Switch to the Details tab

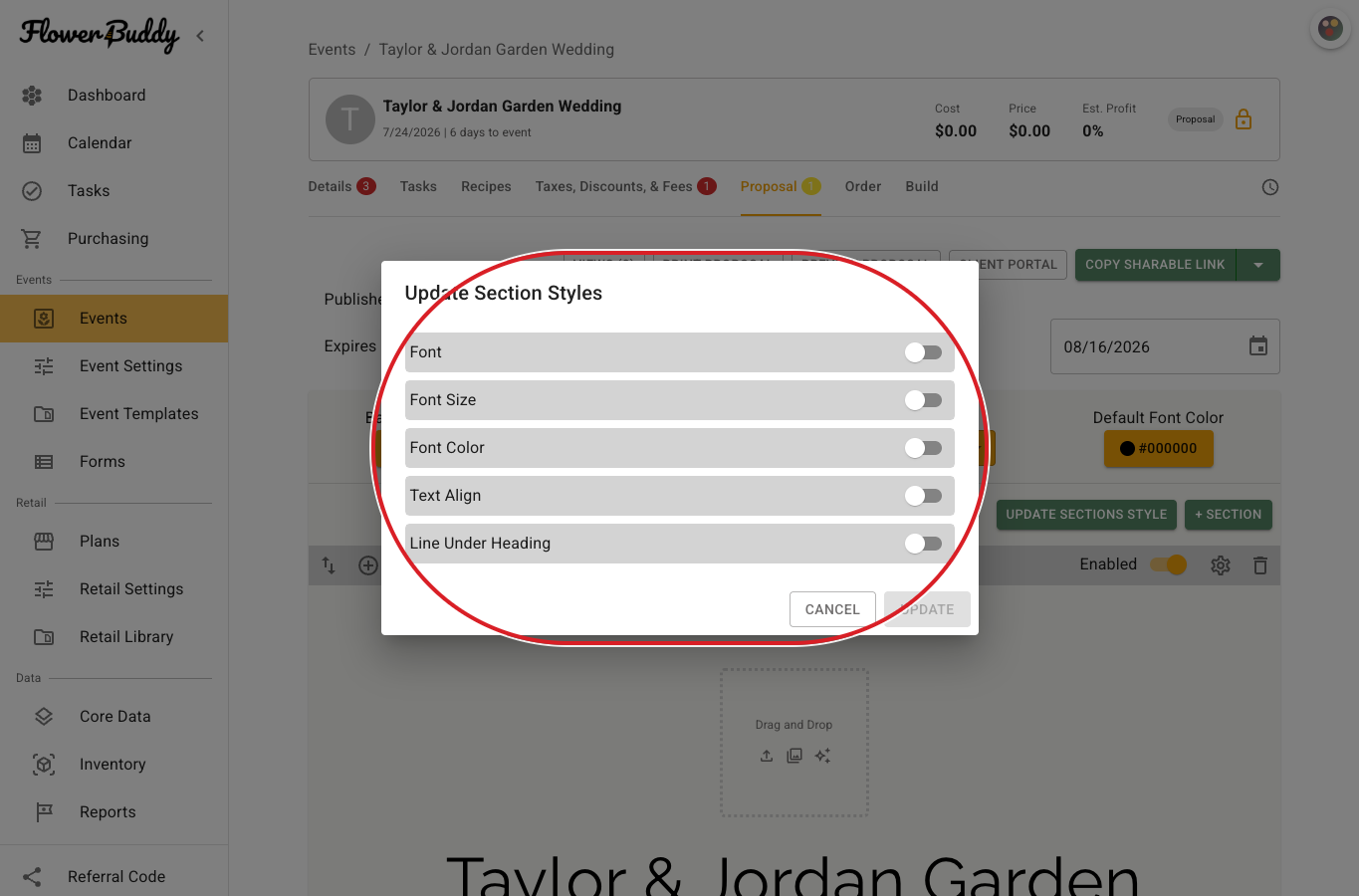(x=341, y=186)
